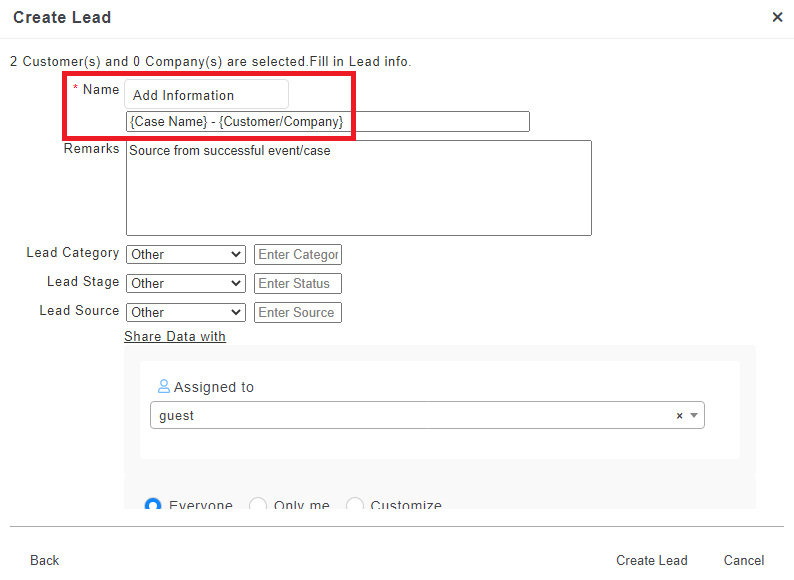Click into the Remarks text area
This screenshot has height=580, width=794.
click(x=358, y=188)
